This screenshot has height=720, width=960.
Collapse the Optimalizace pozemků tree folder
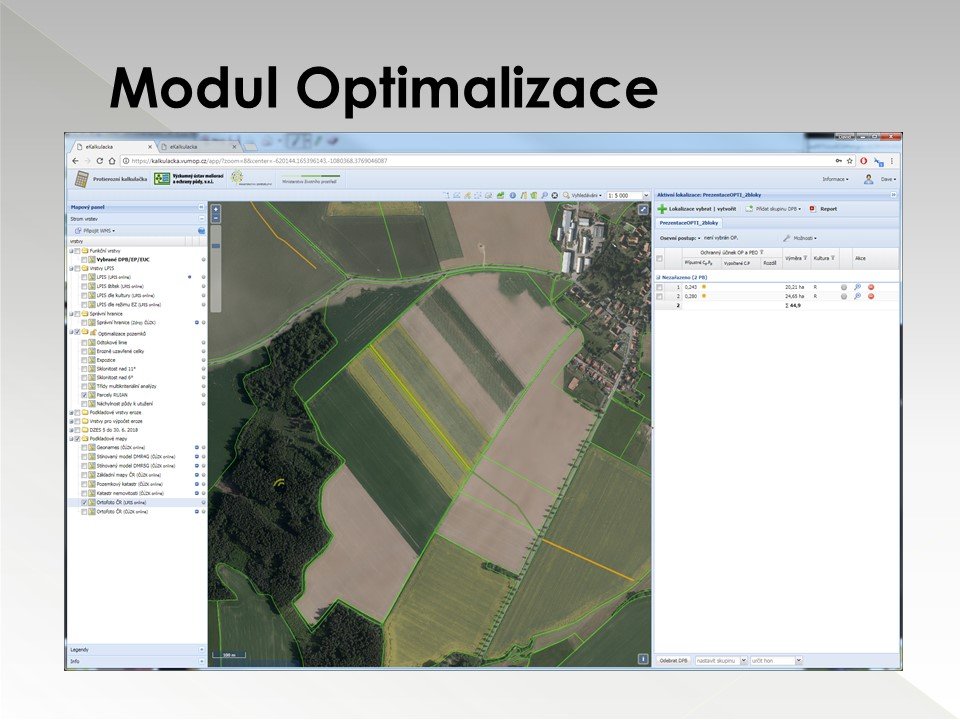[x=70, y=333]
